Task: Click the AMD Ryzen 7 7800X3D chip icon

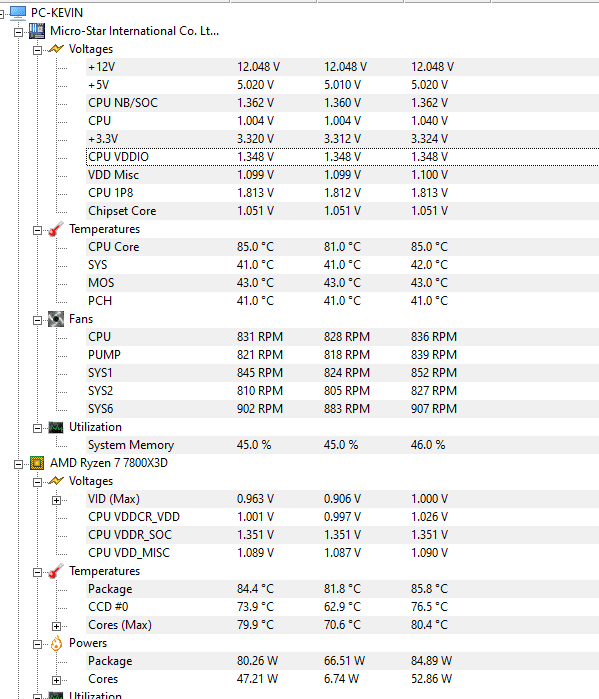Action: pyautogui.click(x=37, y=463)
